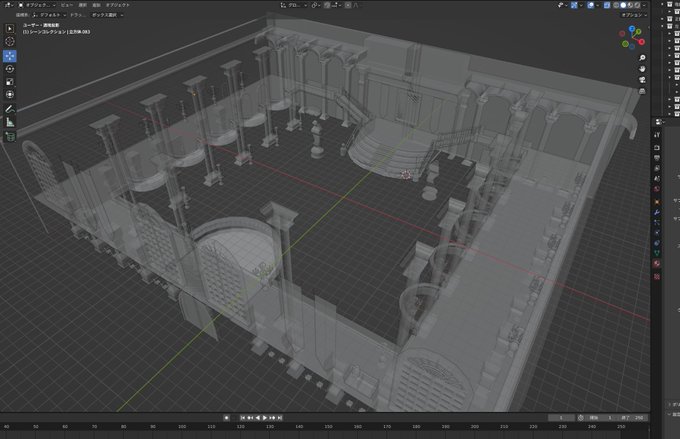Click the frame range clock icon
The height and width of the screenshot is (439, 680).
coord(581,417)
